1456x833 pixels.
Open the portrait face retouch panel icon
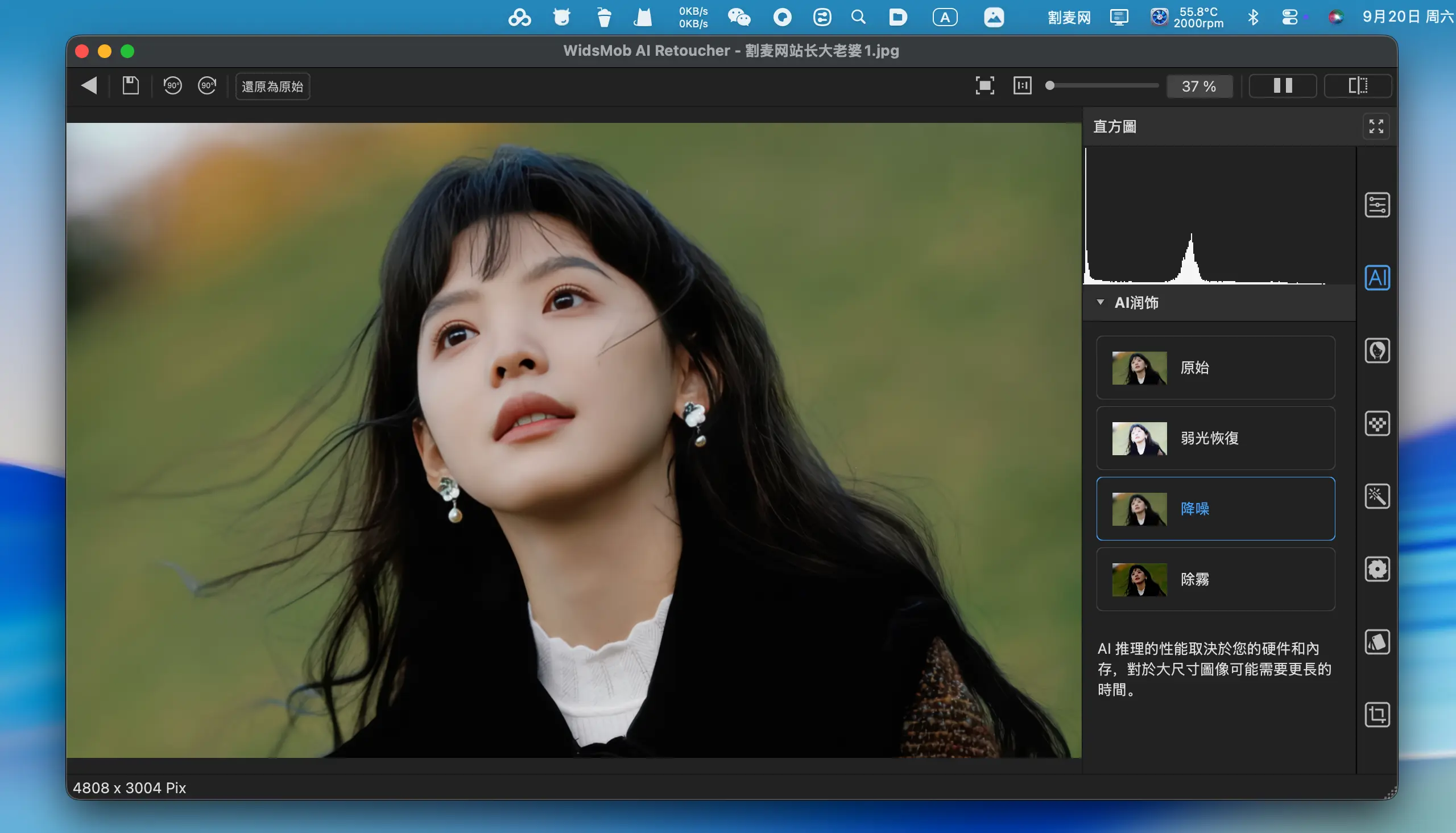coord(1376,350)
